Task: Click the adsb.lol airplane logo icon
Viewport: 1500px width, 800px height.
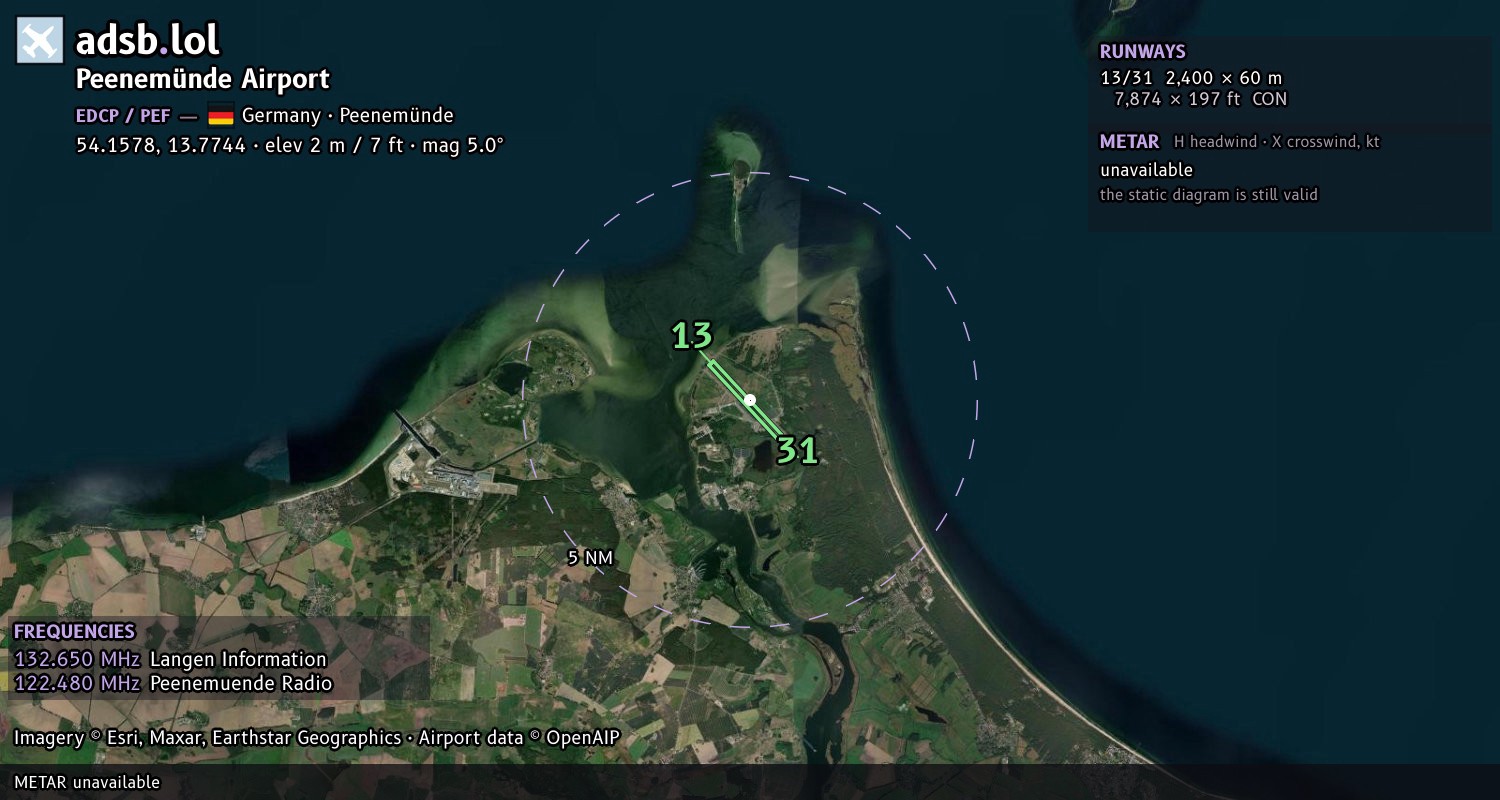Action: [x=40, y=40]
